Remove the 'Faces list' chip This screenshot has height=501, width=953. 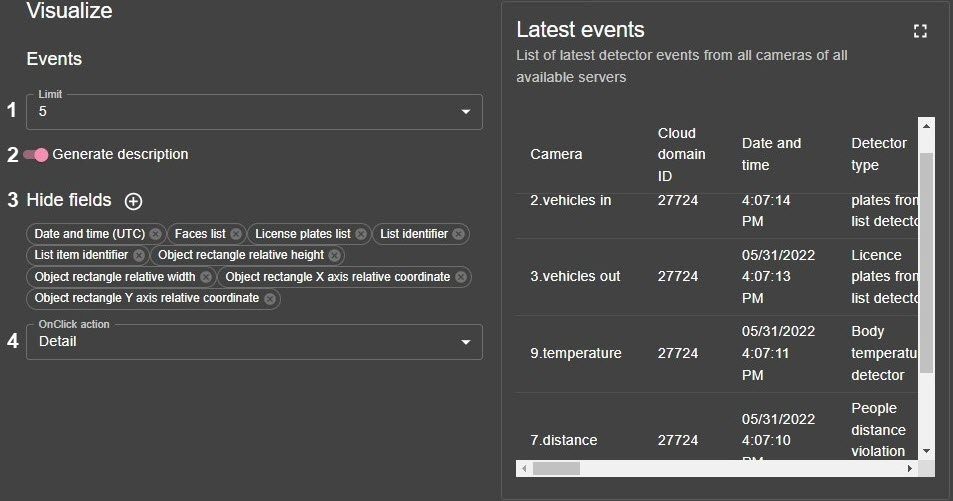pos(235,234)
